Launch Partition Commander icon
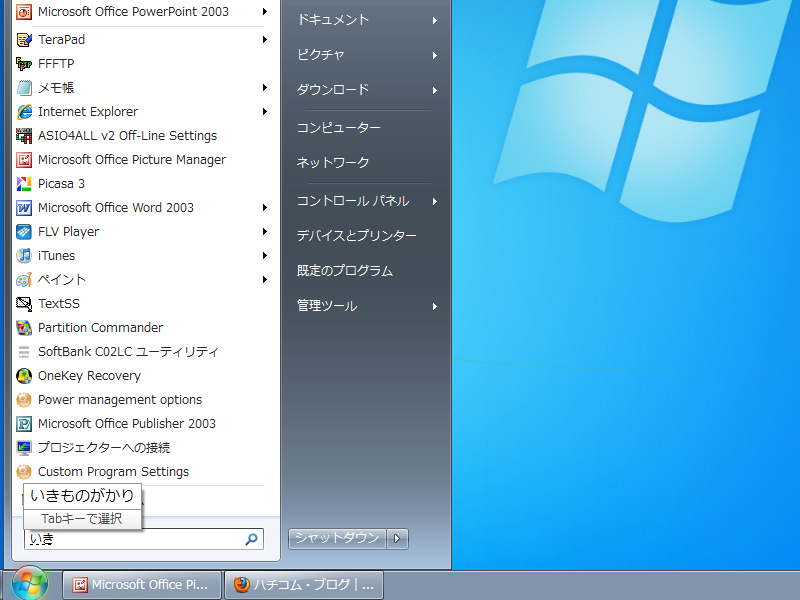Screen dimensions: 800x600 (23, 327)
